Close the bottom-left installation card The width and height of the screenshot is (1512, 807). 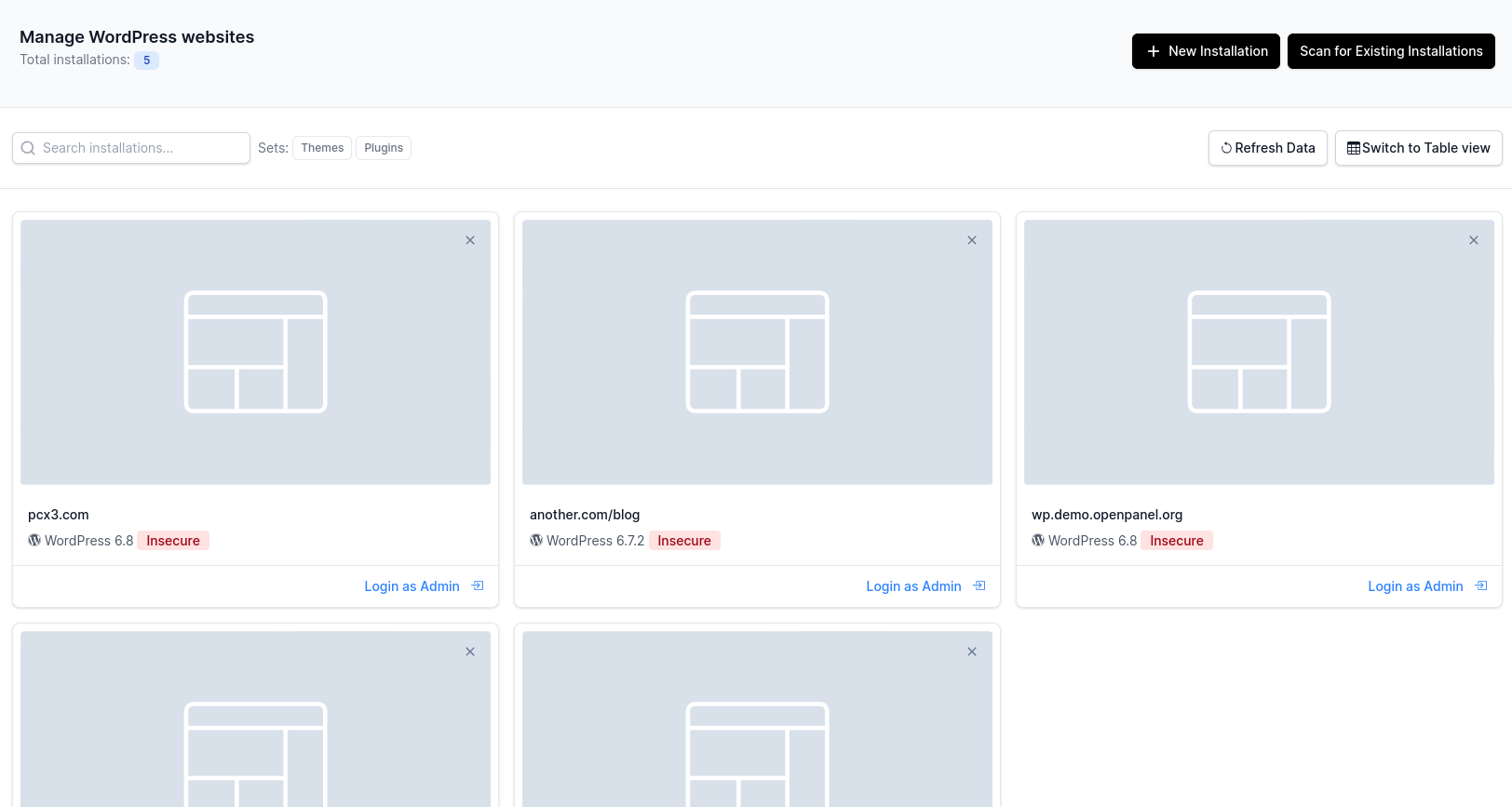(x=470, y=652)
